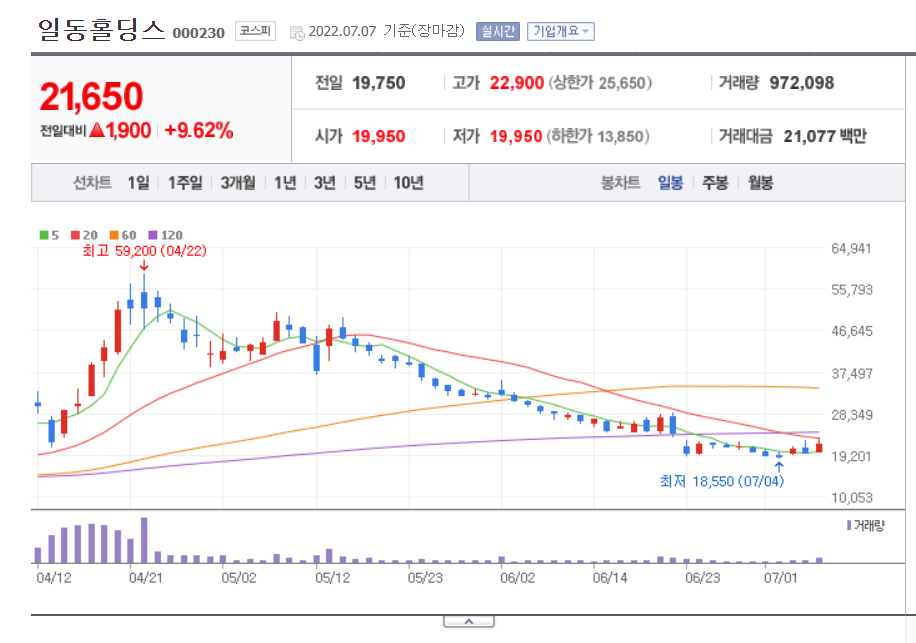Screen dimensions: 916x643
Task: Click the calendar icon beside the 2022.07.07 date
Action: pyautogui.click(x=297, y=33)
